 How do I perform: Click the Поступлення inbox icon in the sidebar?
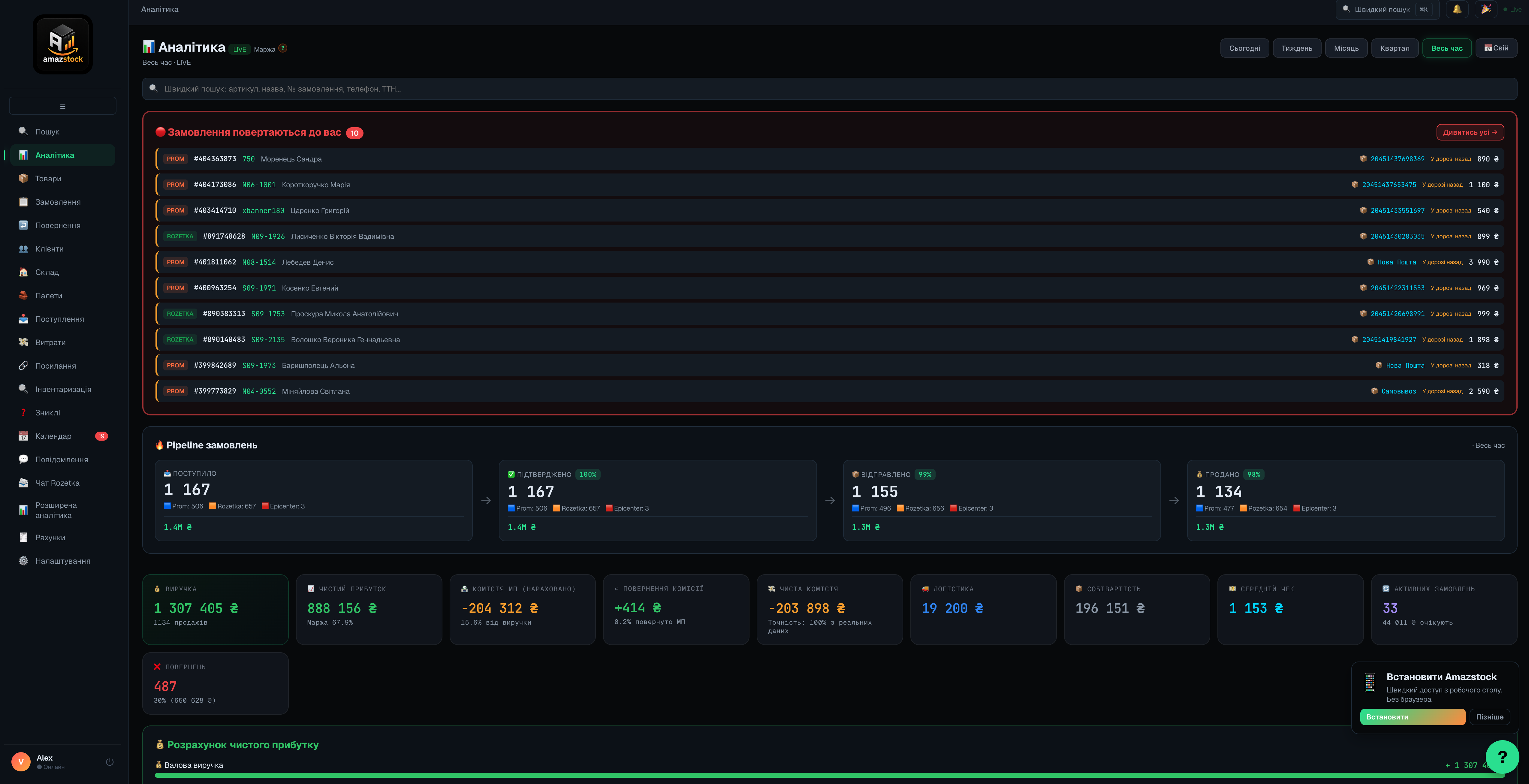click(x=23, y=319)
